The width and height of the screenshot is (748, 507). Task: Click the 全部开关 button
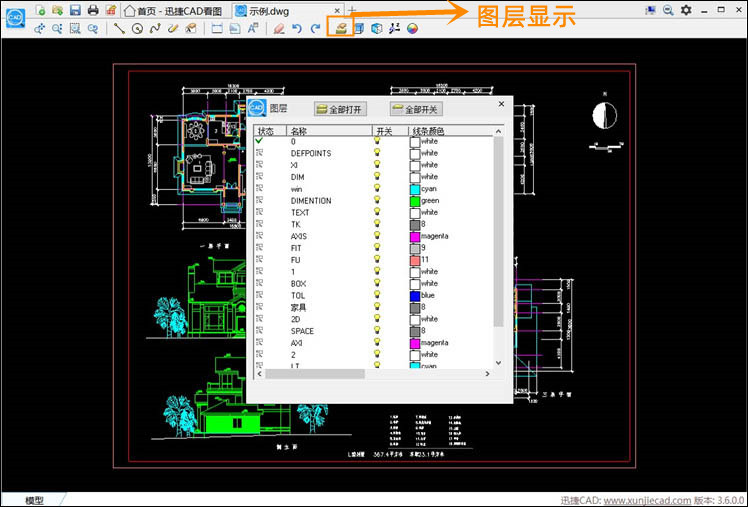coord(416,109)
